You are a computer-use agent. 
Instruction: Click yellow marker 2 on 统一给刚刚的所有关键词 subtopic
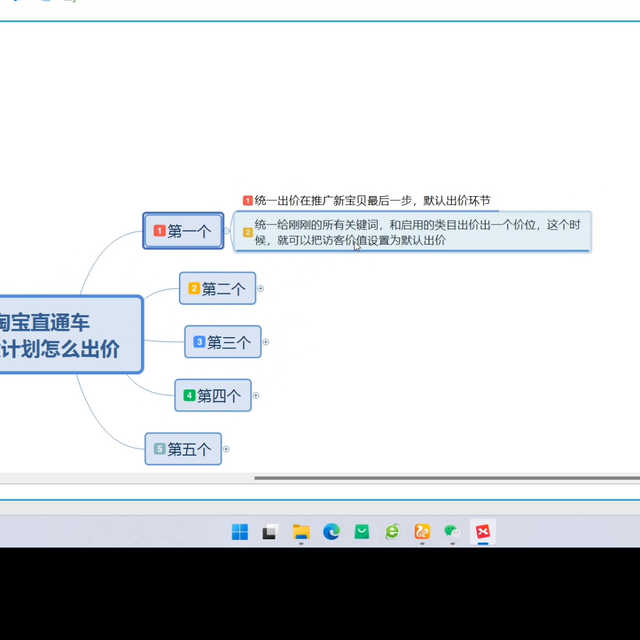pos(248,232)
